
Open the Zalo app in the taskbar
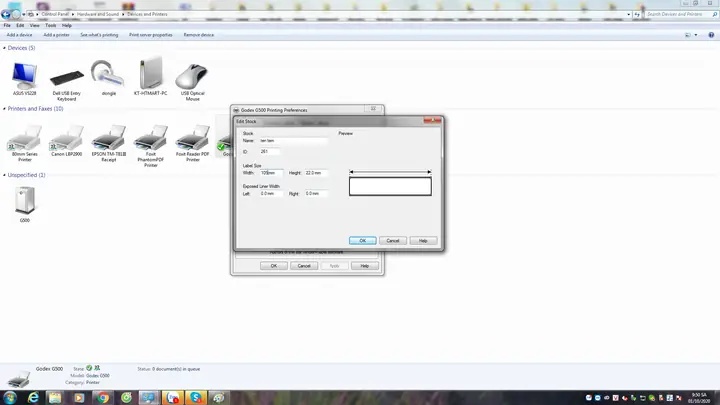pyautogui.click(x=173, y=398)
